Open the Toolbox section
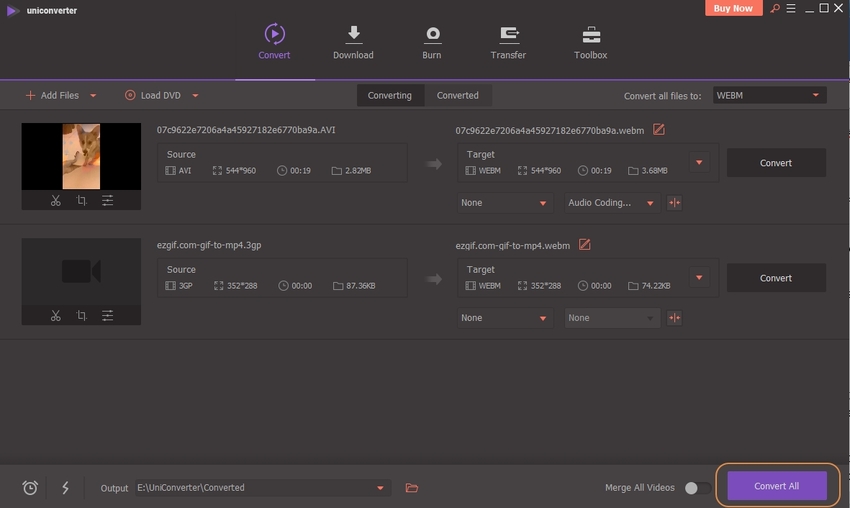Screen dimensions: 850x508 [x=590, y=42]
